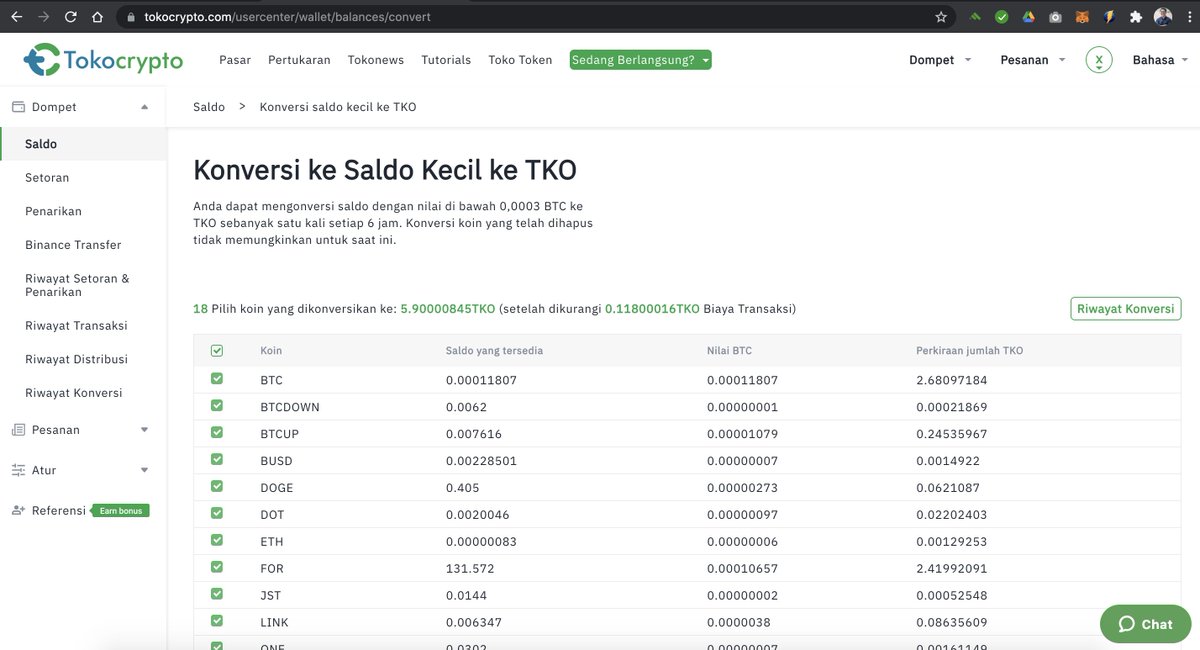The width and height of the screenshot is (1200, 650).
Task: Click the Tokocrypto logo
Action: [x=103, y=61]
